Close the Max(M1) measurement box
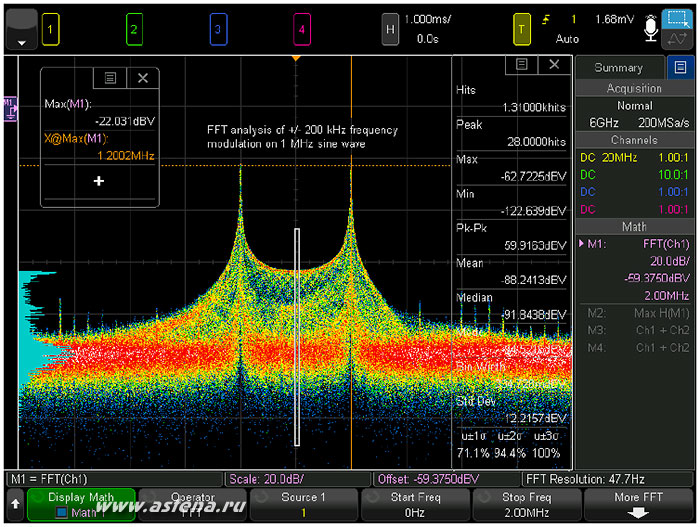 [x=143, y=78]
